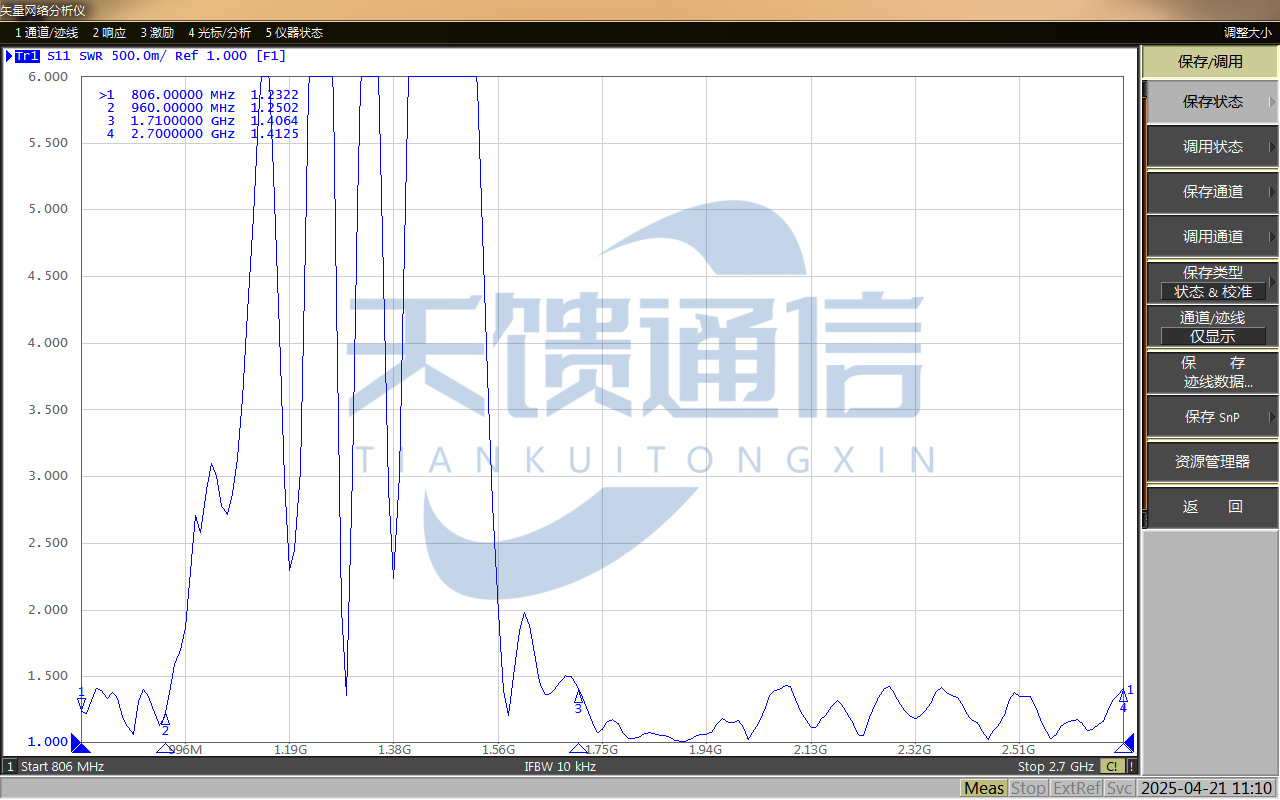Click the 6.000 top scale label
Viewport: 1280px width, 800px height.
[49, 77]
